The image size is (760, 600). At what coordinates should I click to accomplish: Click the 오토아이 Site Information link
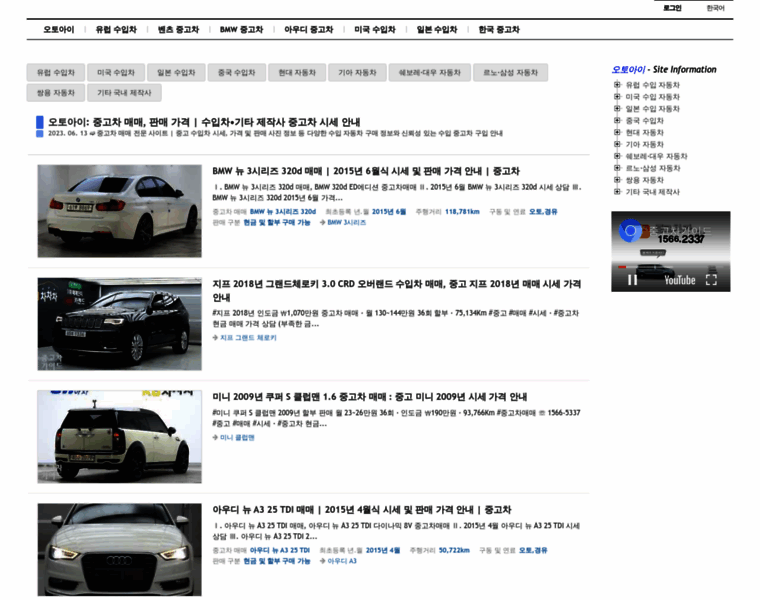coord(628,70)
